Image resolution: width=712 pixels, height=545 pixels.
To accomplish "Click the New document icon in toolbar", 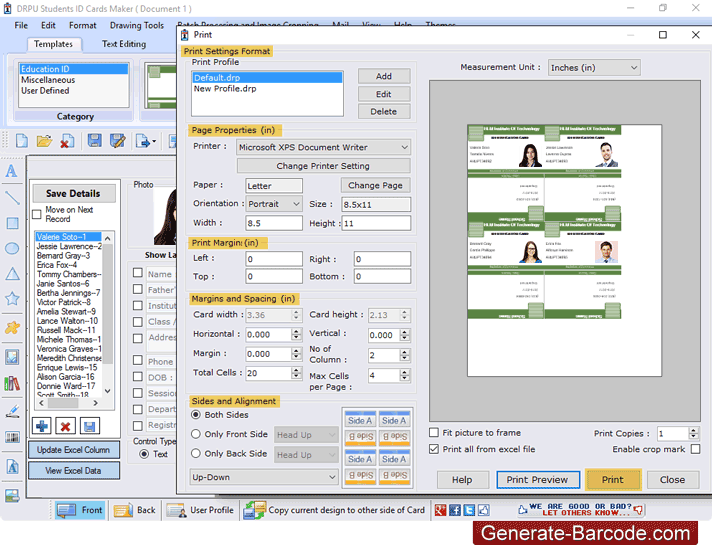I will click(21, 141).
